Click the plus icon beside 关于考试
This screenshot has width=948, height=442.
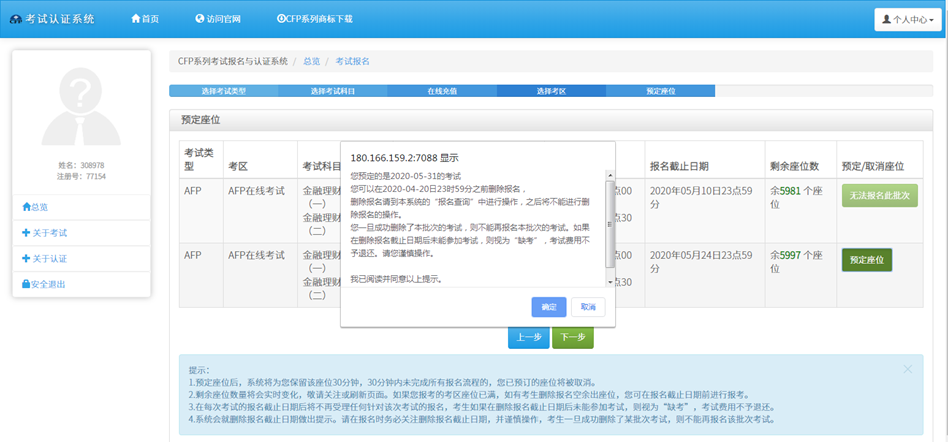pyautogui.click(x=25, y=233)
